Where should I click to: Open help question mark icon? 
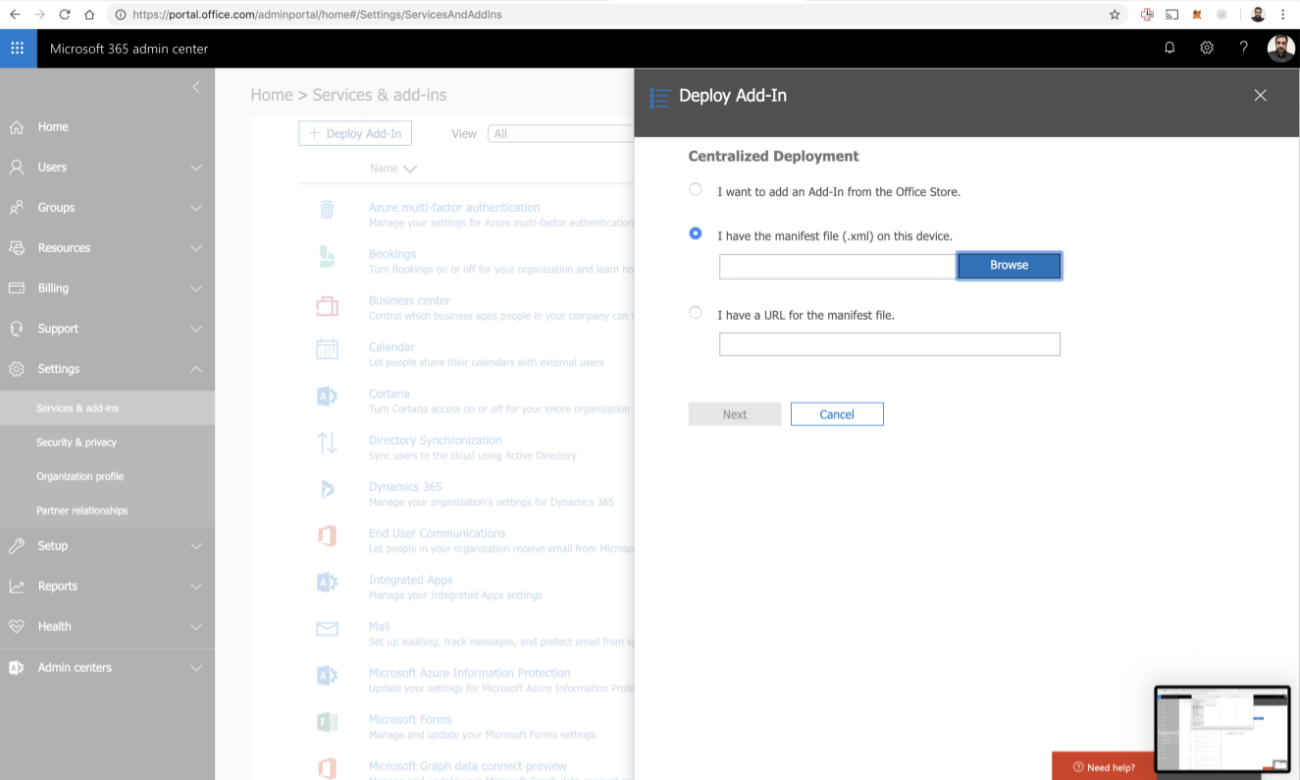click(1243, 48)
